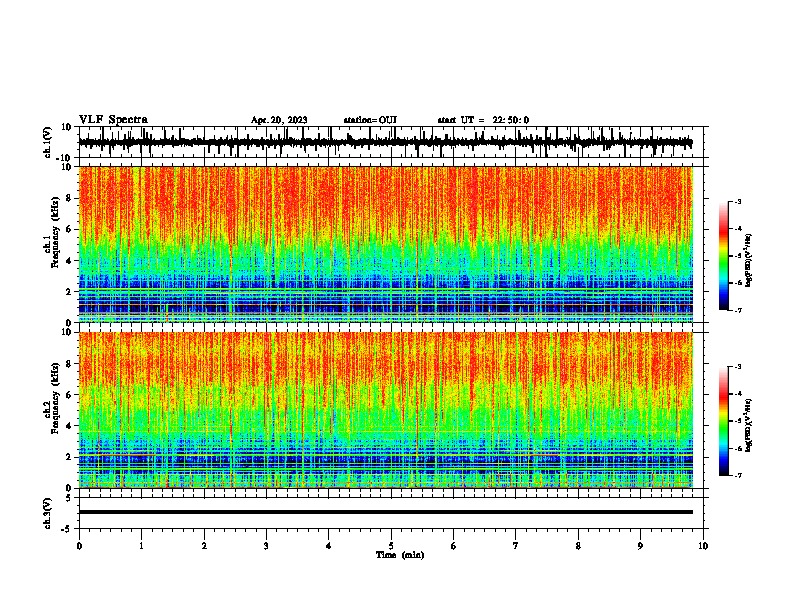The image size is (792, 612).
Task: Click the 'ch.3(V)' axis label
Action: [48, 513]
